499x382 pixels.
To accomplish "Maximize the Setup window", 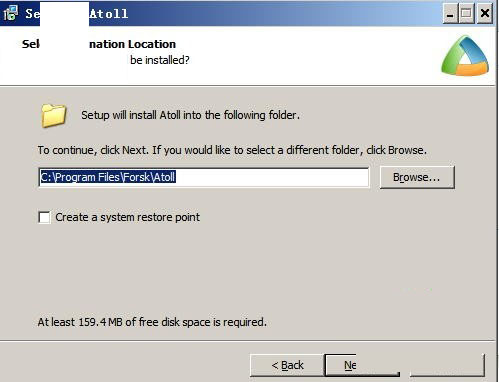I will point(466,14).
